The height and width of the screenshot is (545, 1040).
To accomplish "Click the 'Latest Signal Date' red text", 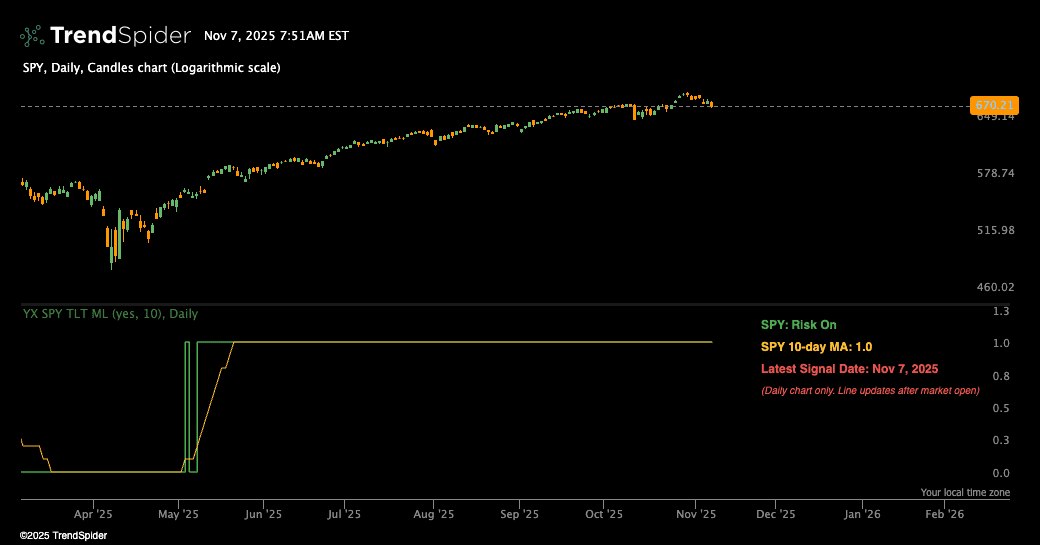I will (x=849, y=369).
